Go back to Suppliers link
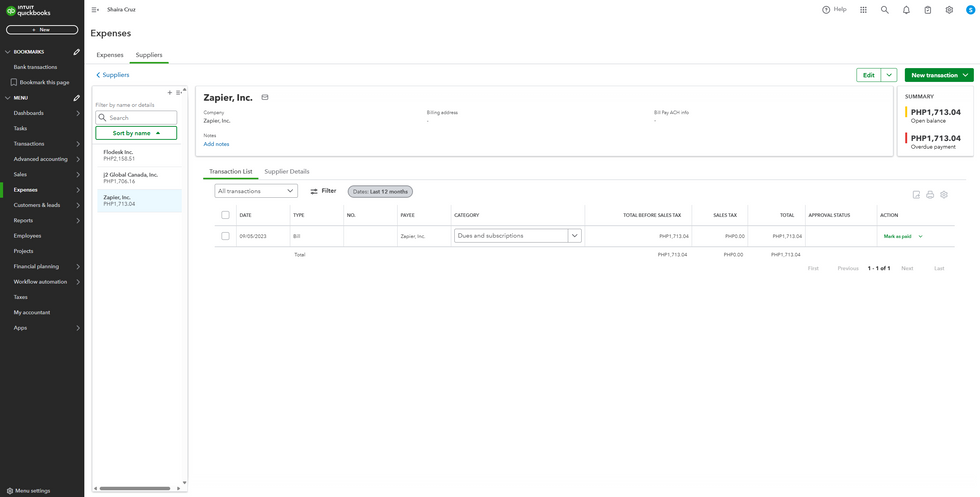Image resolution: width=980 pixels, height=497 pixels. pos(112,75)
